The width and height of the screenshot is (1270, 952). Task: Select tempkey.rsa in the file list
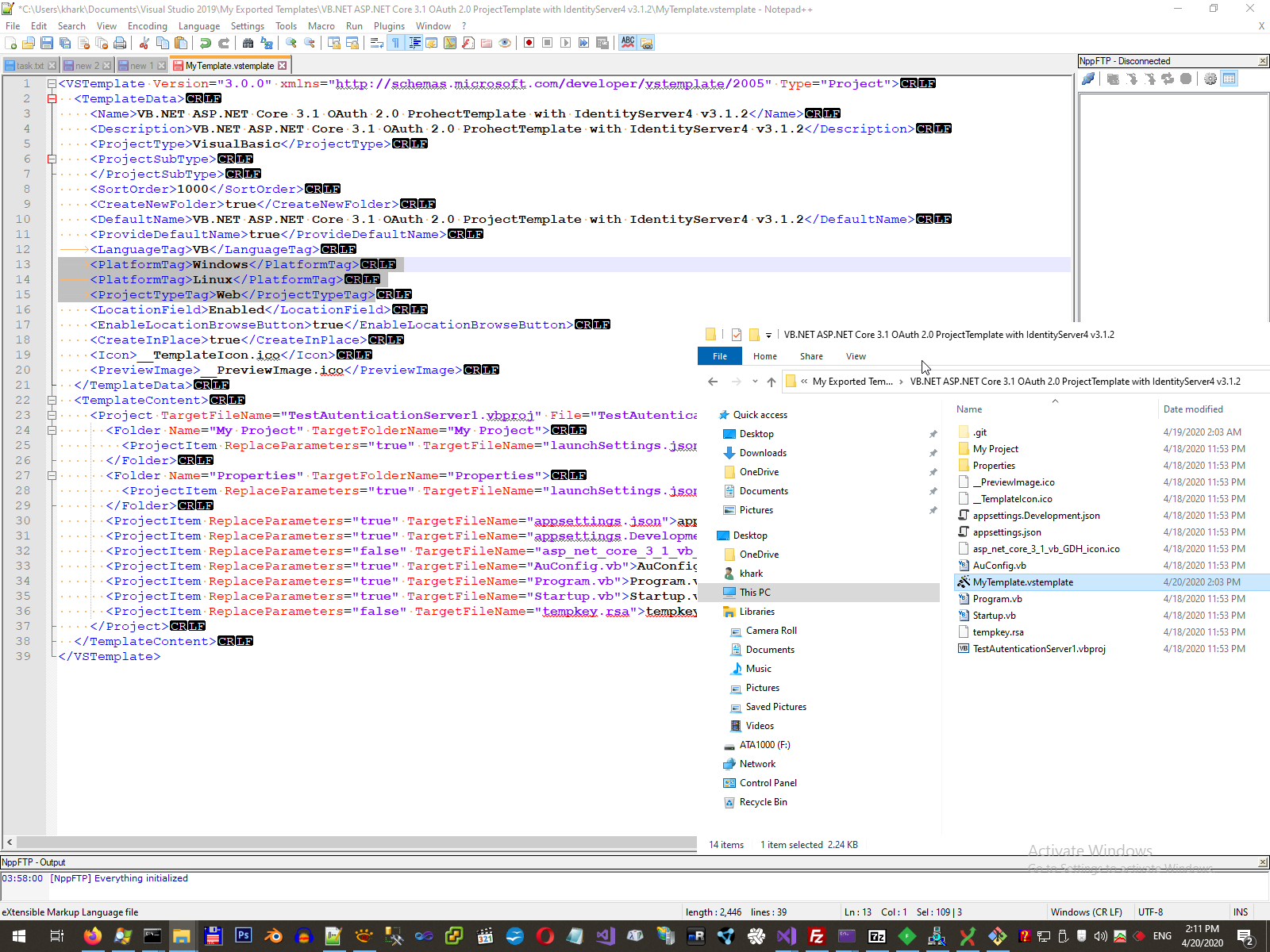tap(999, 632)
